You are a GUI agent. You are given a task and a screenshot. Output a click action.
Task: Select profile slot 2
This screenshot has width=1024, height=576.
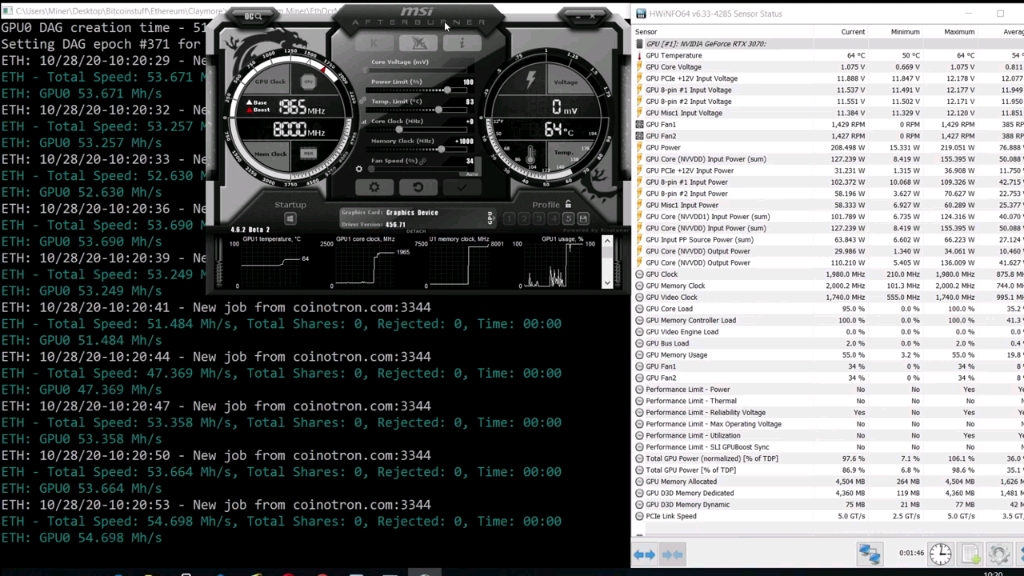pyautogui.click(x=524, y=219)
